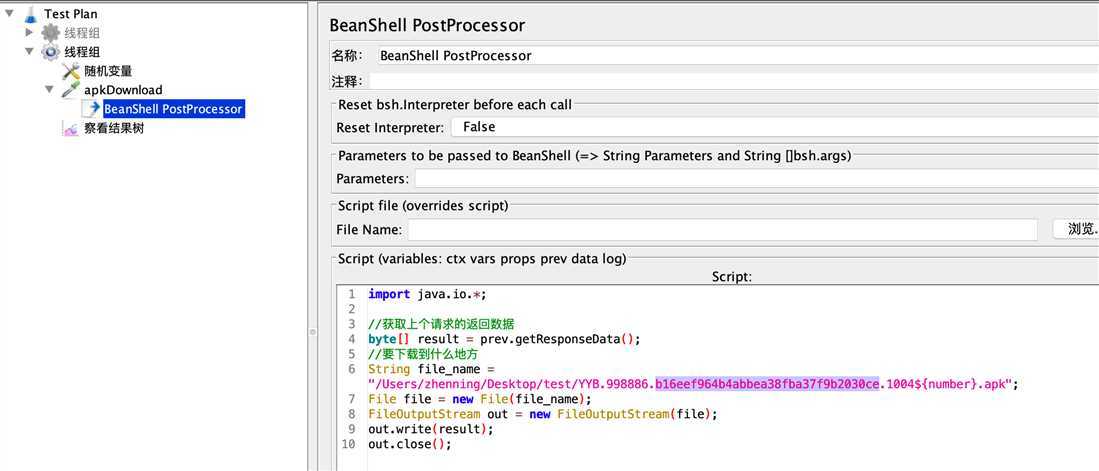This screenshot has width=1099, height=471.
Task: Click the active 线程组 gear icon
Action: point(50,51)
